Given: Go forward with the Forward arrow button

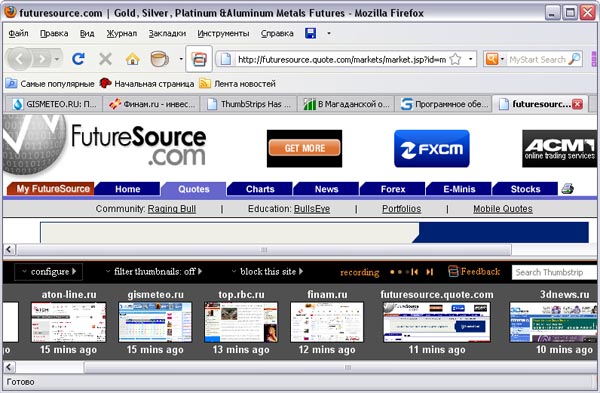Looking at the screenshot, I should 42,59.
